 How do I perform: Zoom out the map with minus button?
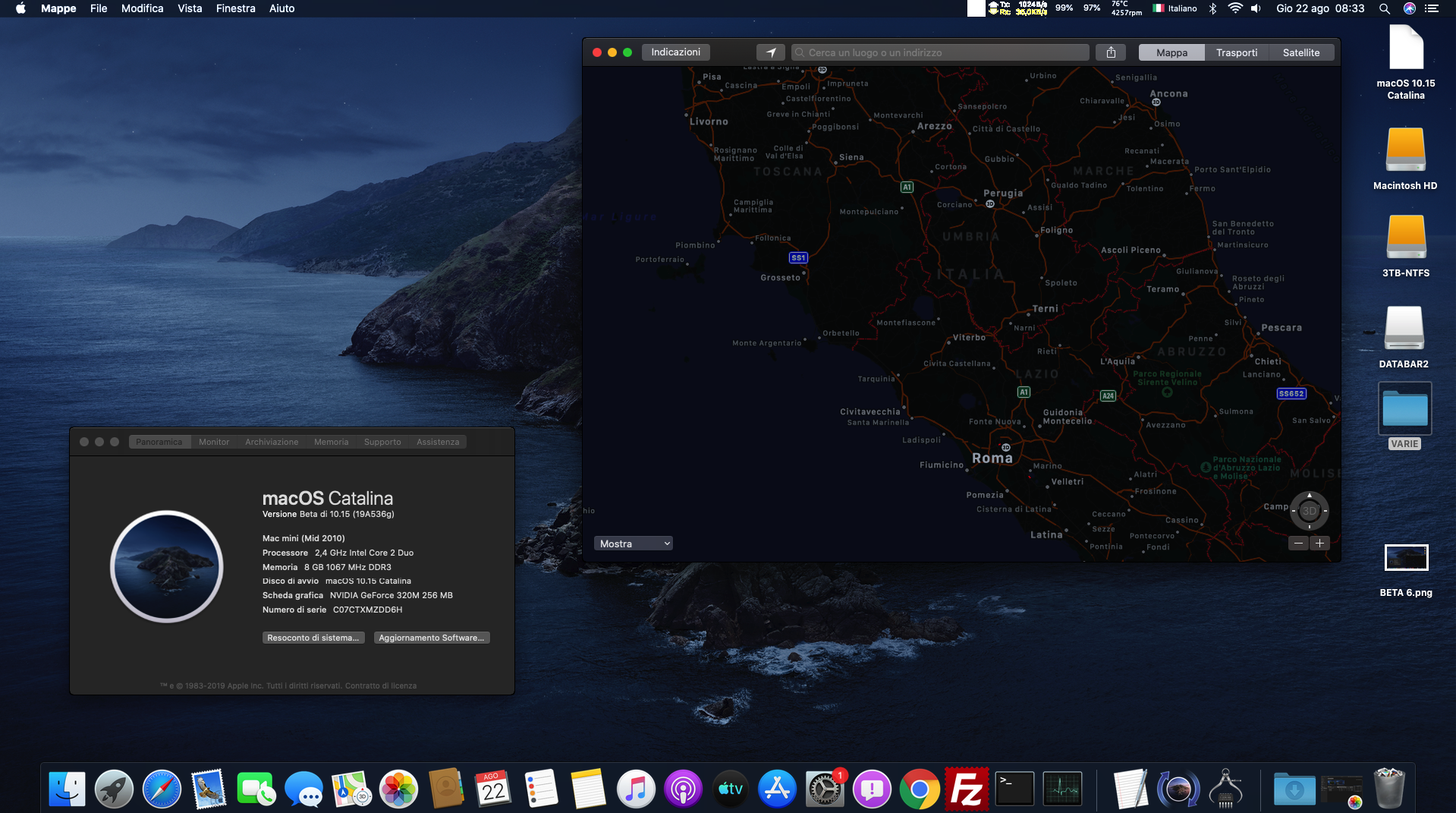1299,543
